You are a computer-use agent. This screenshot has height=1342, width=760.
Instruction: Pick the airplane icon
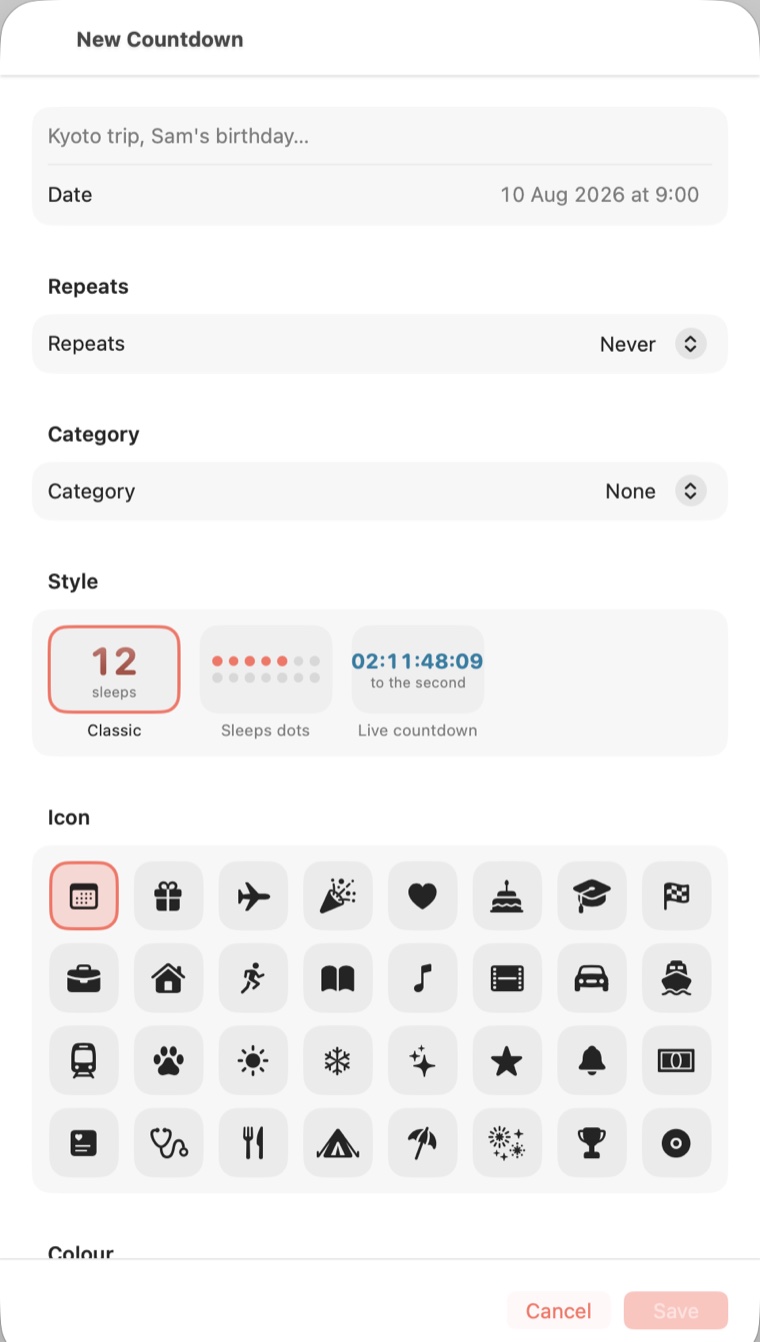pos(253,896)
